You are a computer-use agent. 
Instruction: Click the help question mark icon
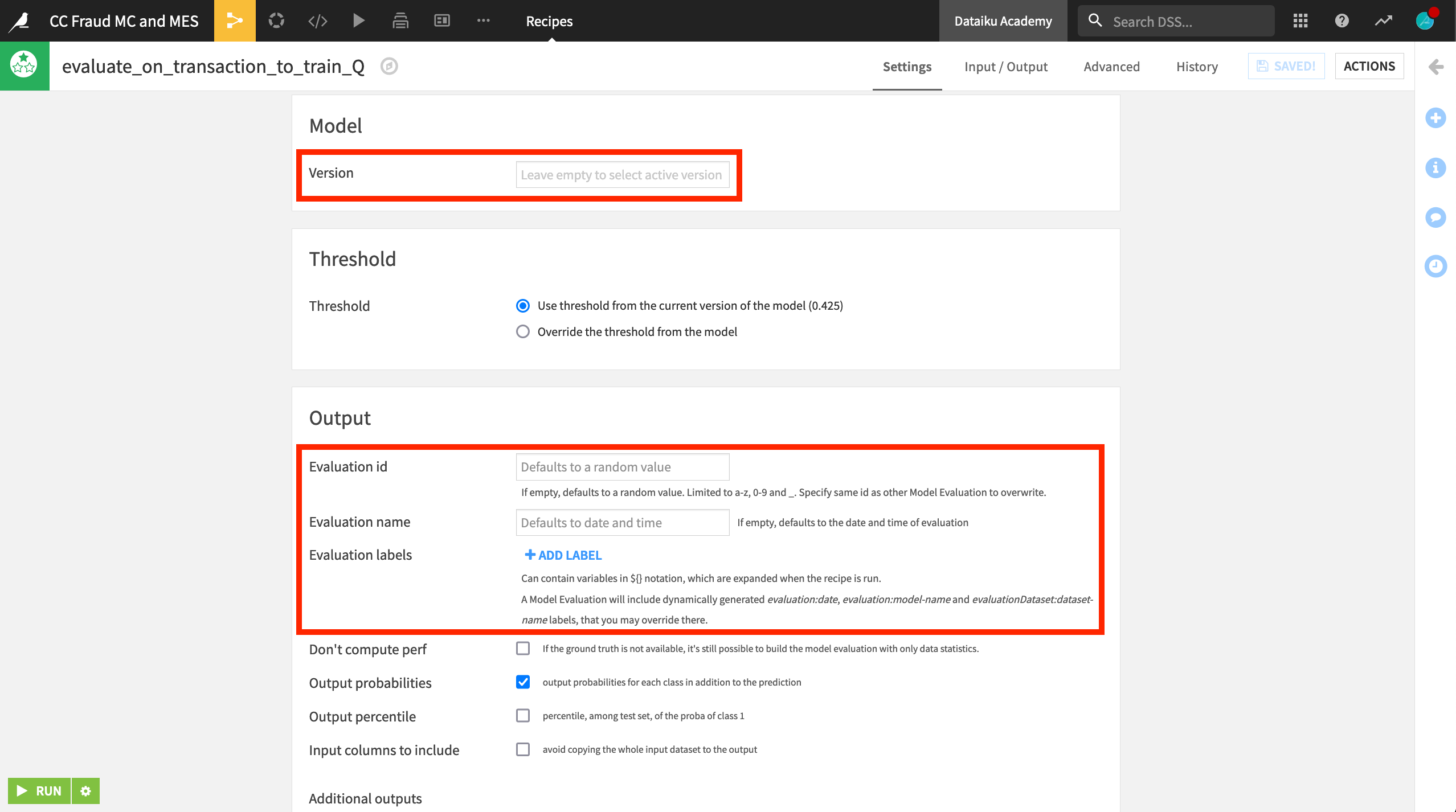[1342, 21]
